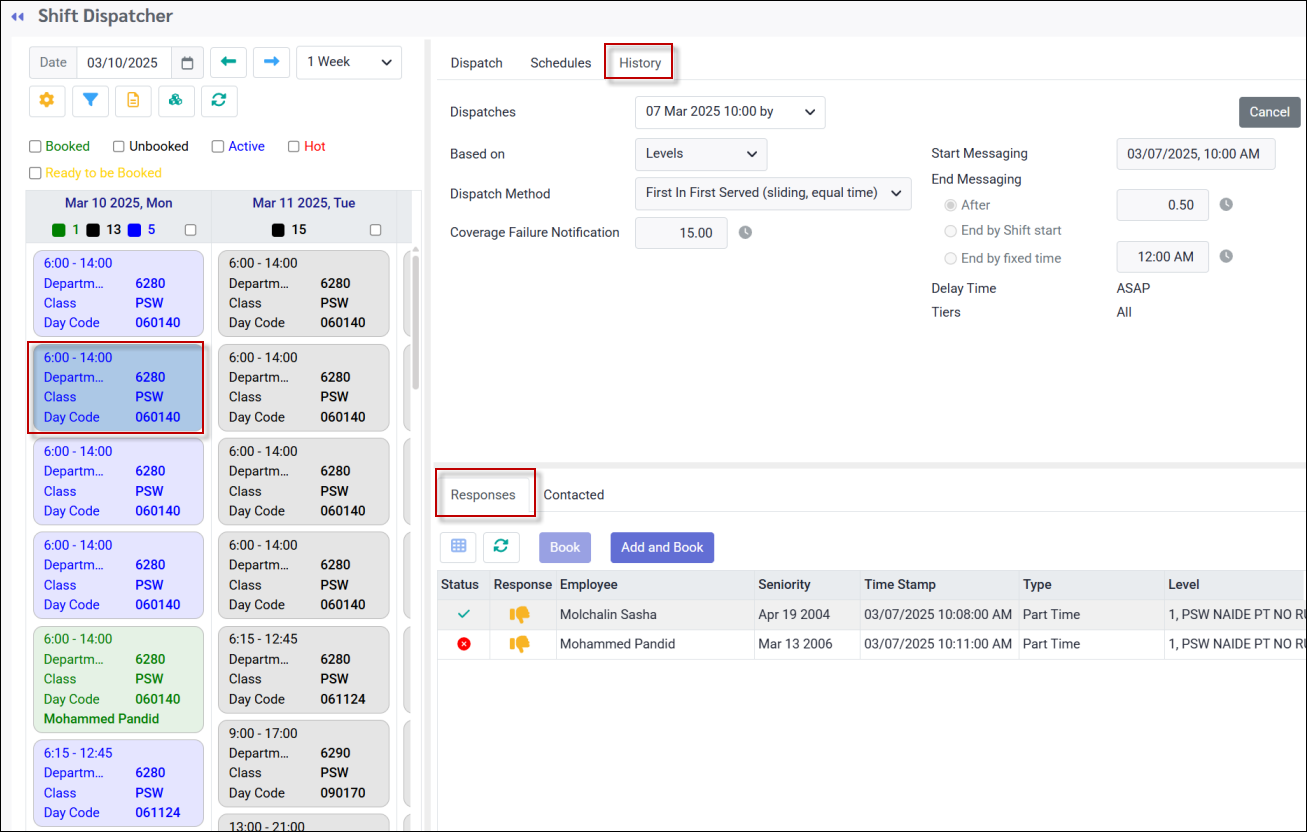Click the Add and Book button

pyautogui.click(x=662, y=547)
